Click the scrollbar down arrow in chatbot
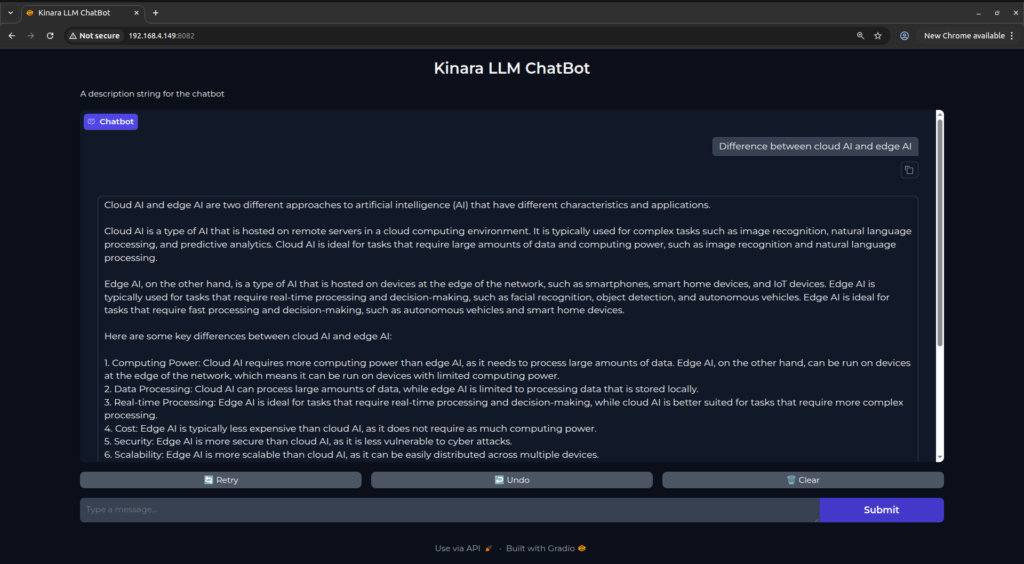This screenshot has height=564, width=1024. (x=940, y=458)
